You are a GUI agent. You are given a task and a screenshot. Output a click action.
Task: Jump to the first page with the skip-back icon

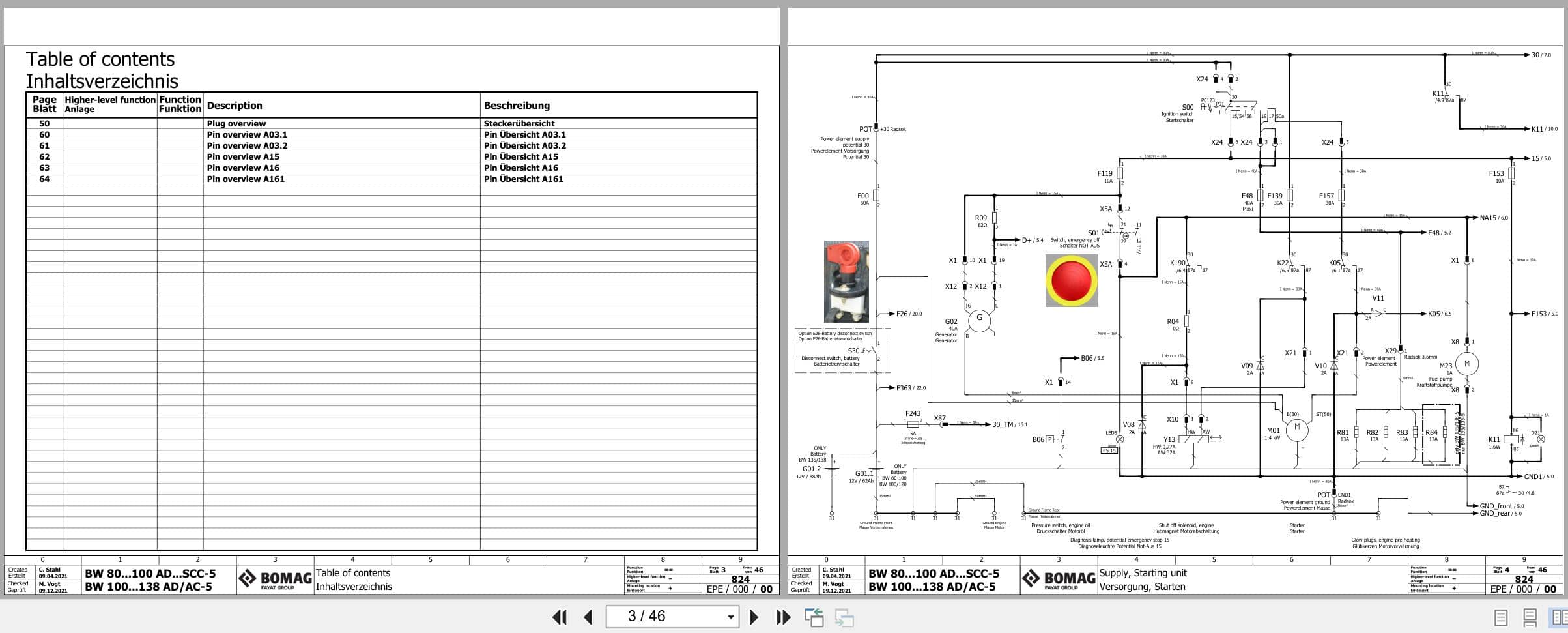click(x=558, y=617)
